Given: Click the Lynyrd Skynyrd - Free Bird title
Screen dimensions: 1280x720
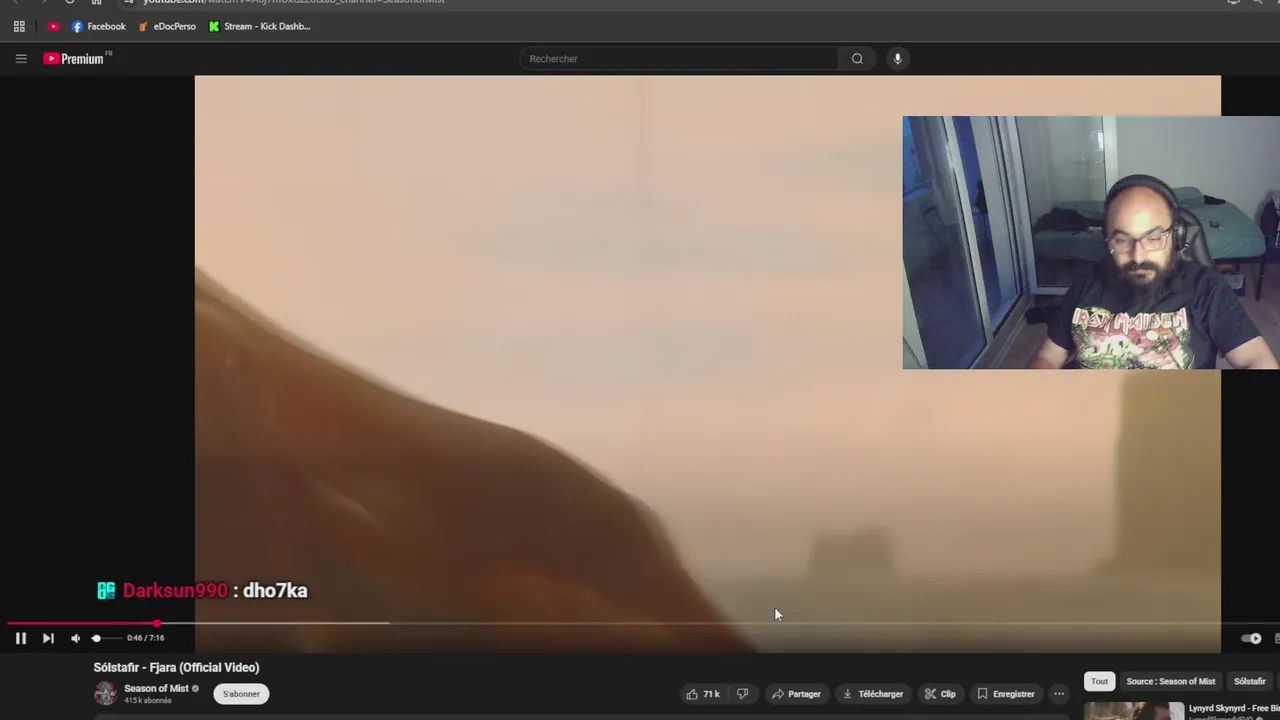Looking at the screenshot, I should click(1234, 708).
